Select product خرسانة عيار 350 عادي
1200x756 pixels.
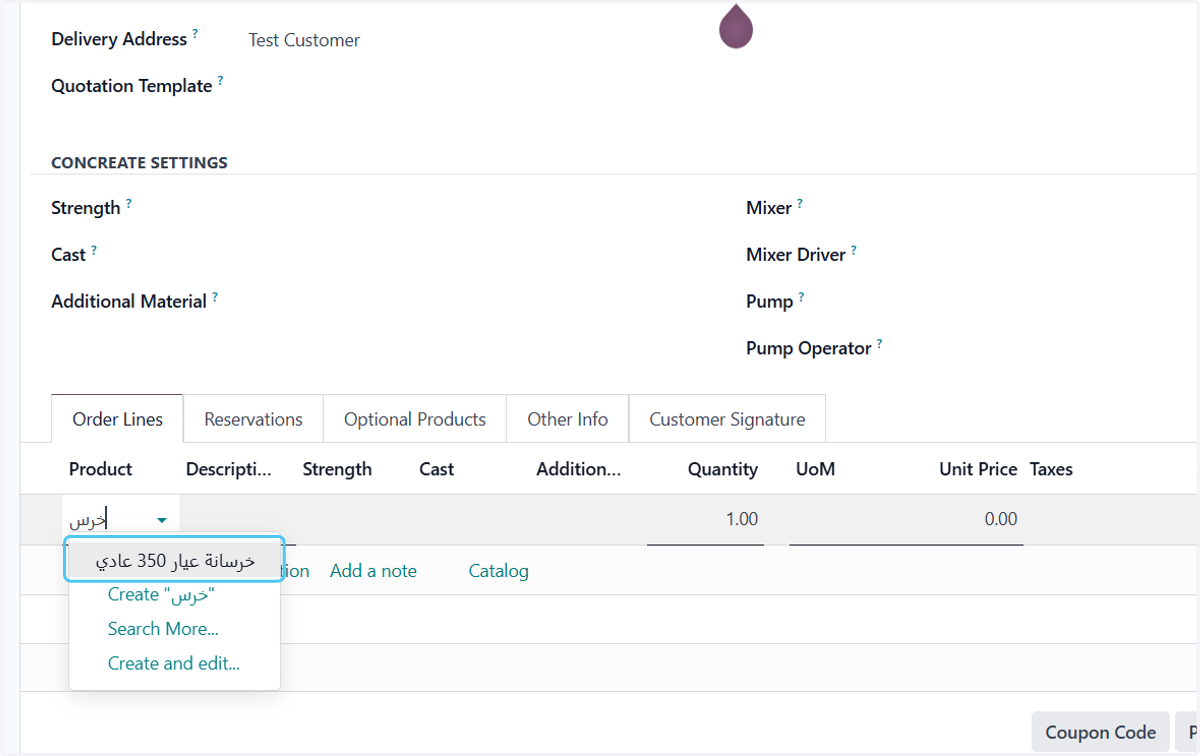point(175,560)
